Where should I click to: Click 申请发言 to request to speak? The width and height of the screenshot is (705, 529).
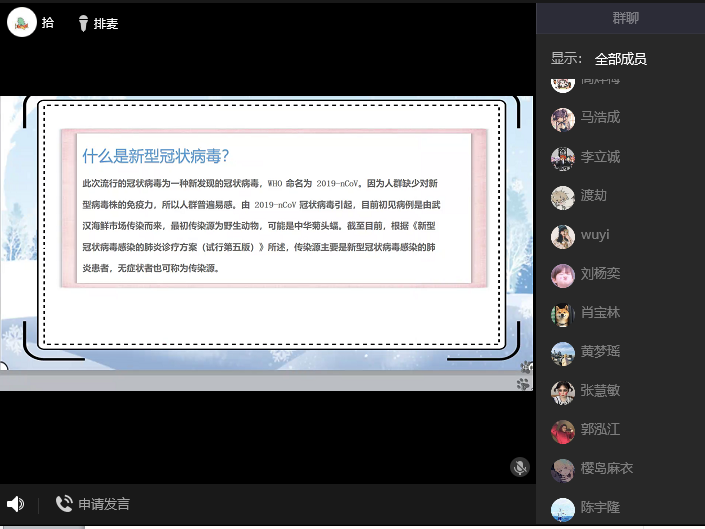click(x=104, y=504)
